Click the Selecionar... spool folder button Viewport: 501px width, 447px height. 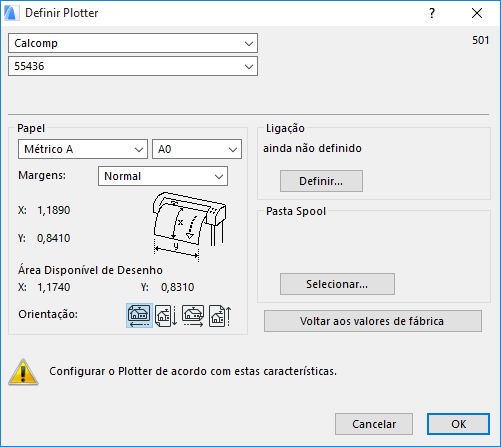point(337,284)
